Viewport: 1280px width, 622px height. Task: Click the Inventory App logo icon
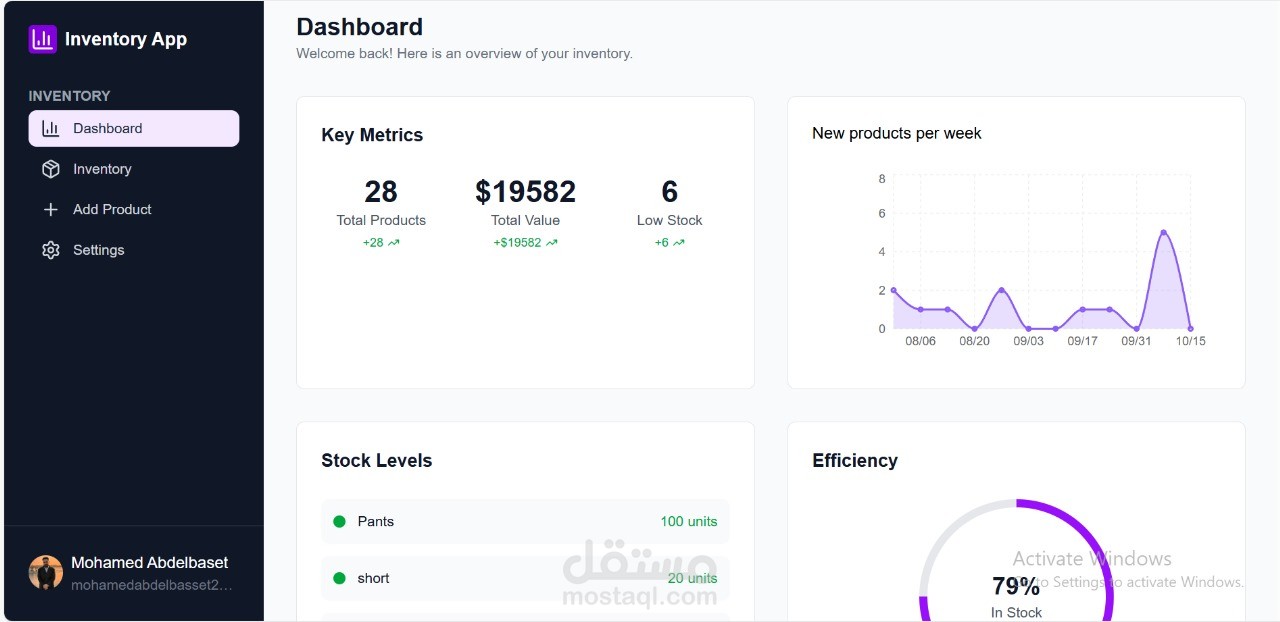point(43,39)
